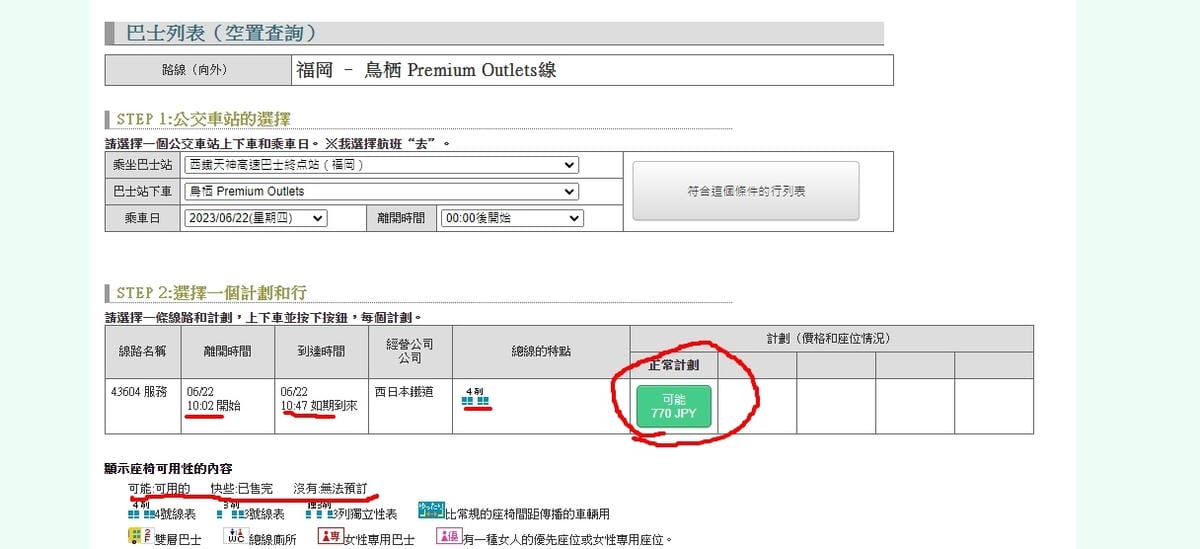Click the women priority seat legend icon
1200x549 pixels.
448,536
